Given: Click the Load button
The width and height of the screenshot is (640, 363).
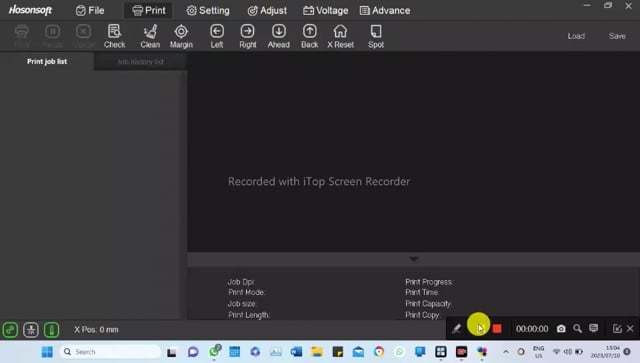Looking at the screenshot, I should coord(576,36).
